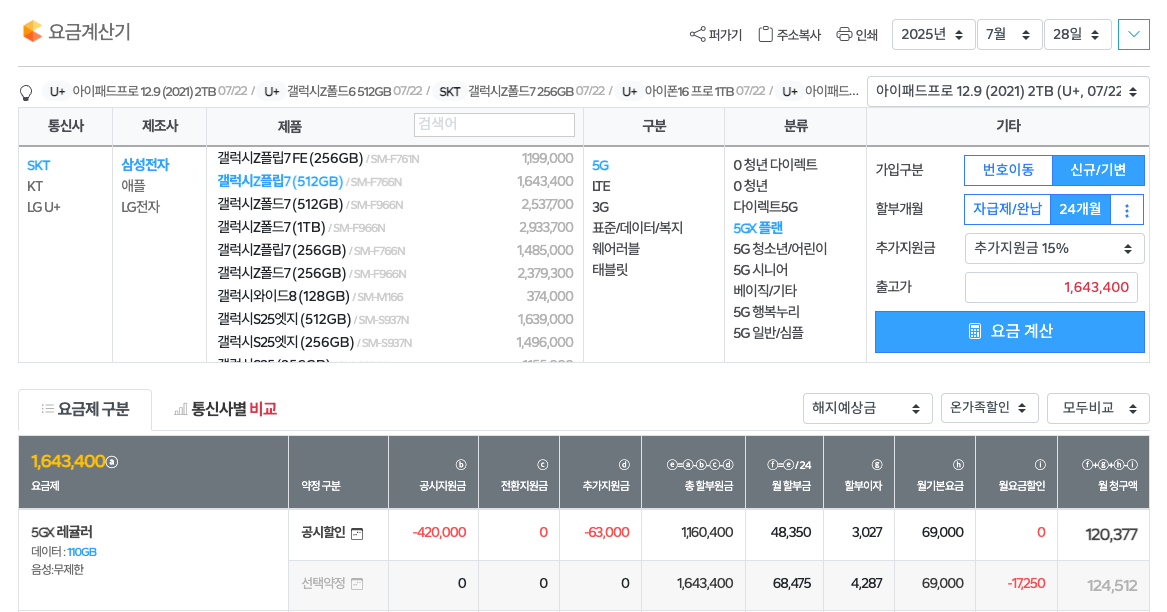
Task: Open the 해지예상금 dropdown
Action: (867, 409)
